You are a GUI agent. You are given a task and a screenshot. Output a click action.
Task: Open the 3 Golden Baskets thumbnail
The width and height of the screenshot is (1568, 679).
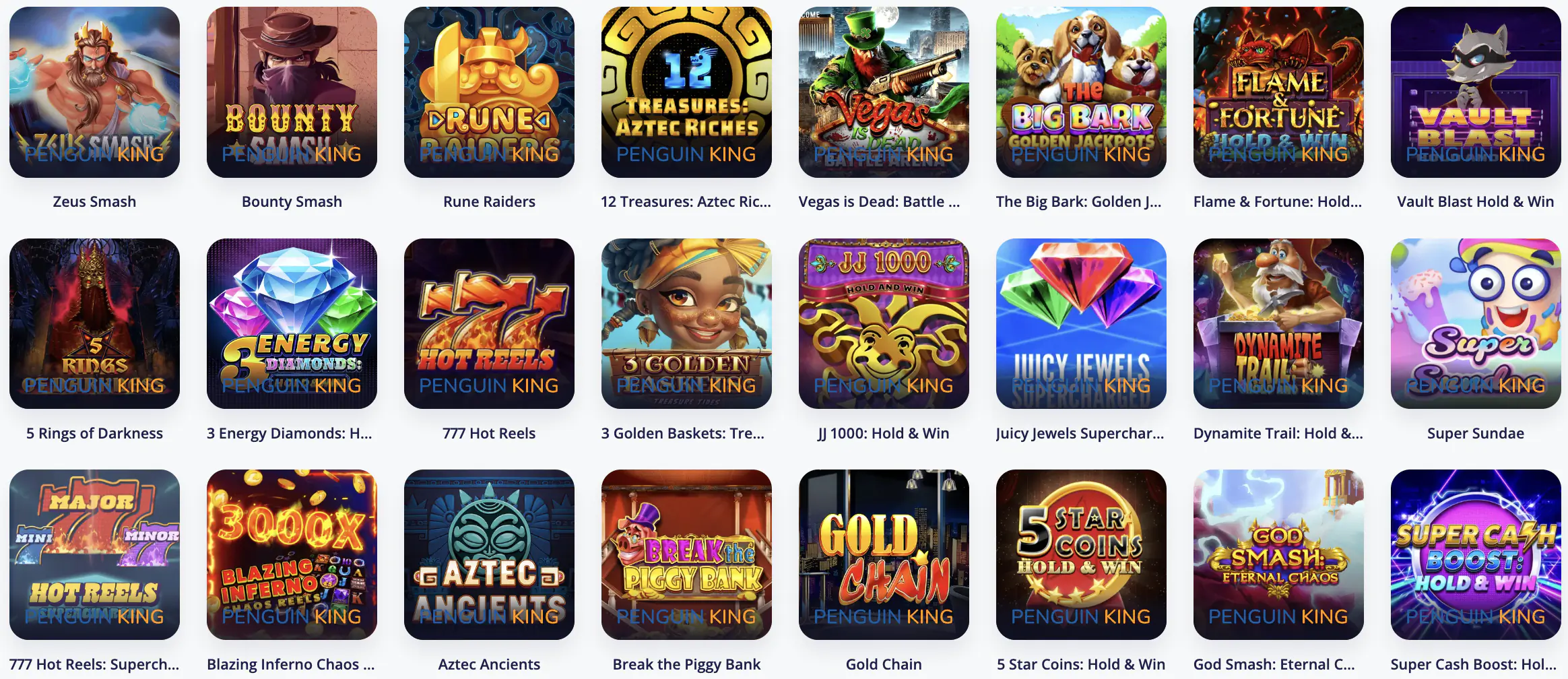pyautogui.click(x=686, y=323)
